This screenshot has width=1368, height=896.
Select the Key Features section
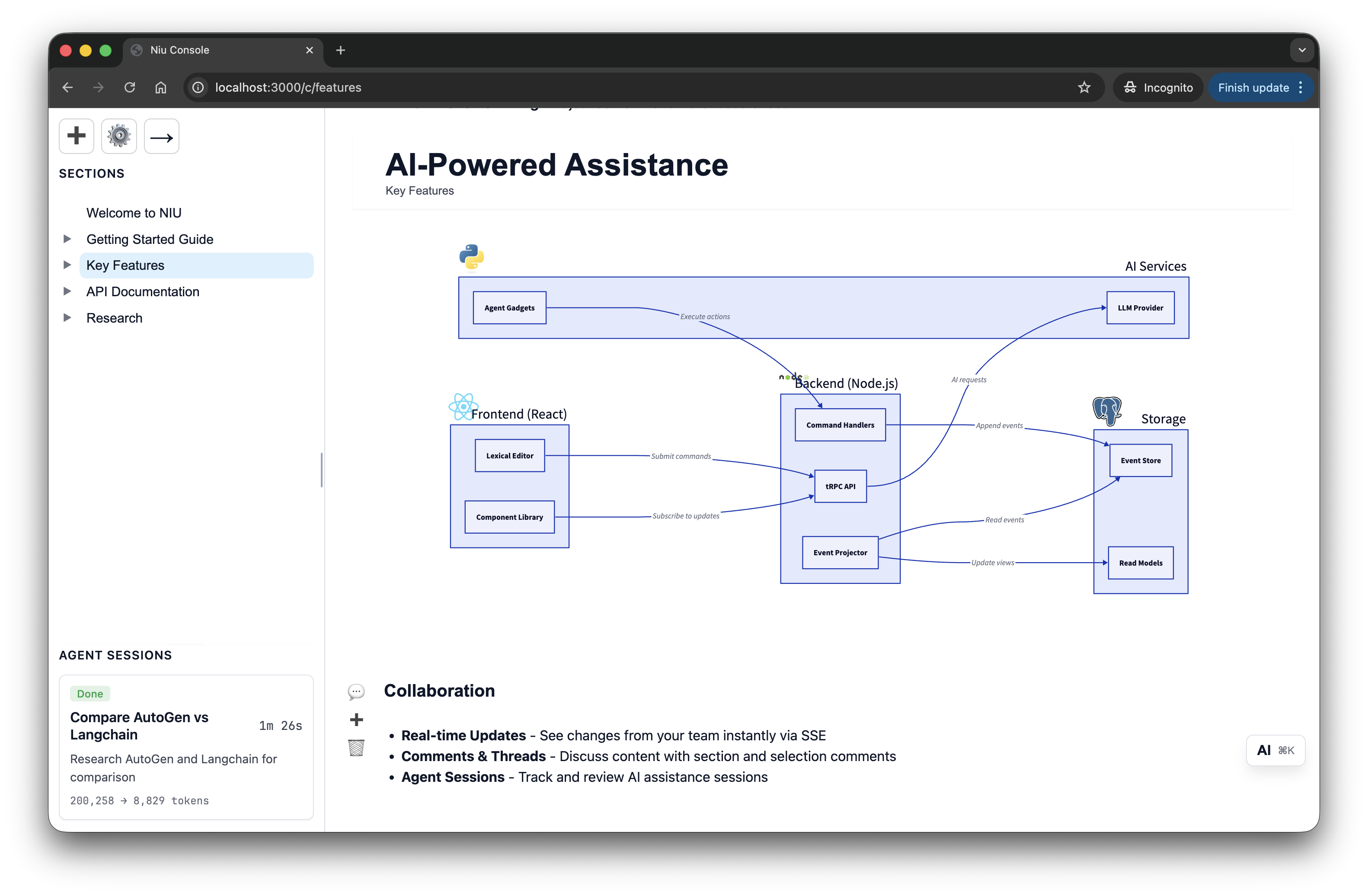pyautogui.click(x=197, y=266)
